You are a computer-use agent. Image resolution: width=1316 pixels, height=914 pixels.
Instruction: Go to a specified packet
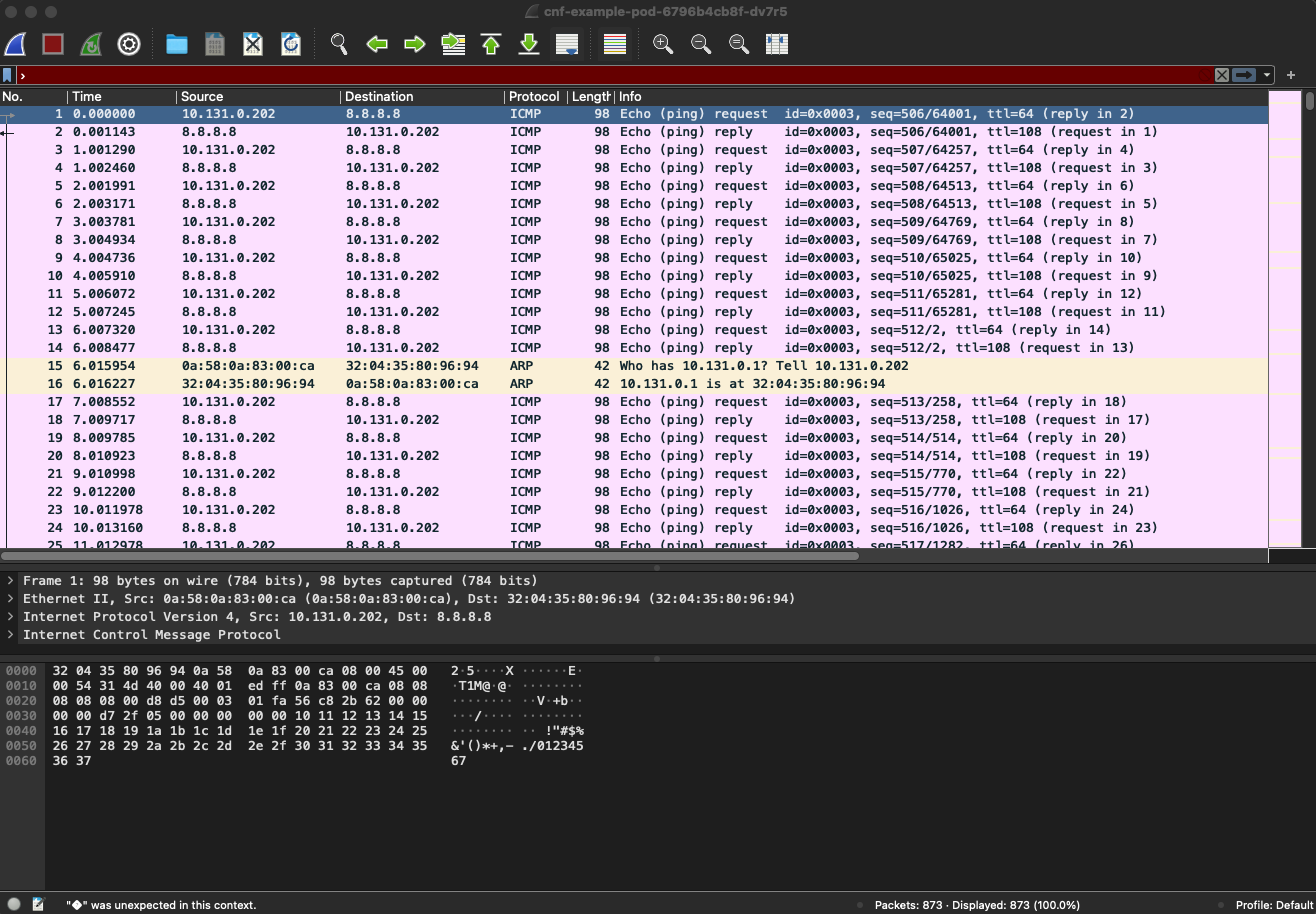453,44
